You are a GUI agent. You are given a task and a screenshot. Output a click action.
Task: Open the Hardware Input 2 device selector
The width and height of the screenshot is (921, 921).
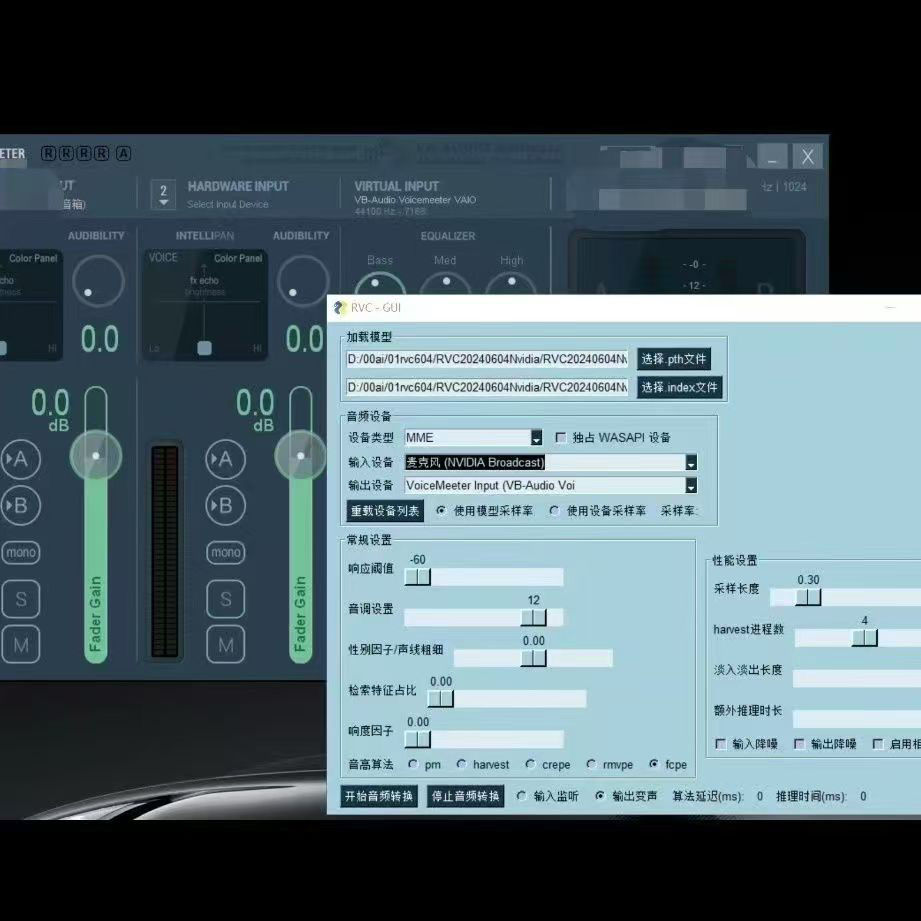point(163,194)
